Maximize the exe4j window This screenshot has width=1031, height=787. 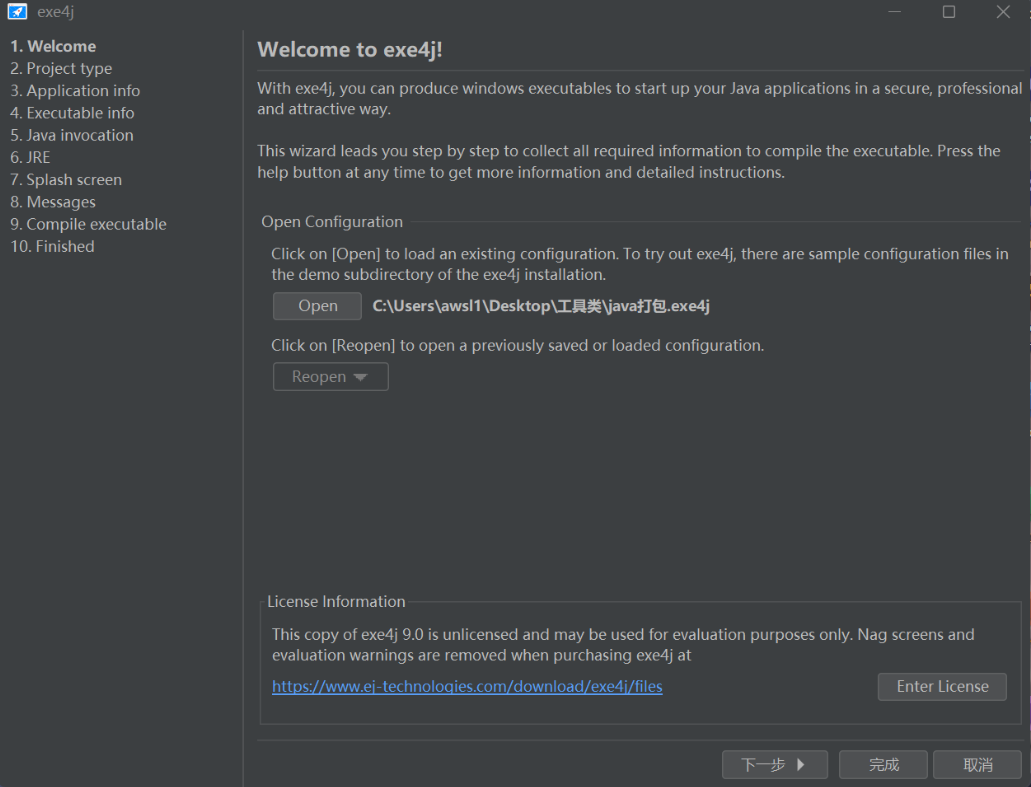coord(949,12)
